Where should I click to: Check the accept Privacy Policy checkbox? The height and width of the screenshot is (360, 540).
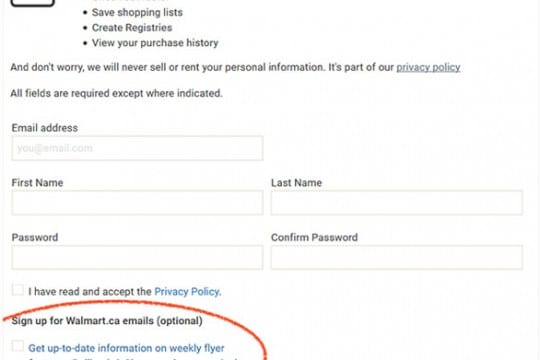pos(18,290)
